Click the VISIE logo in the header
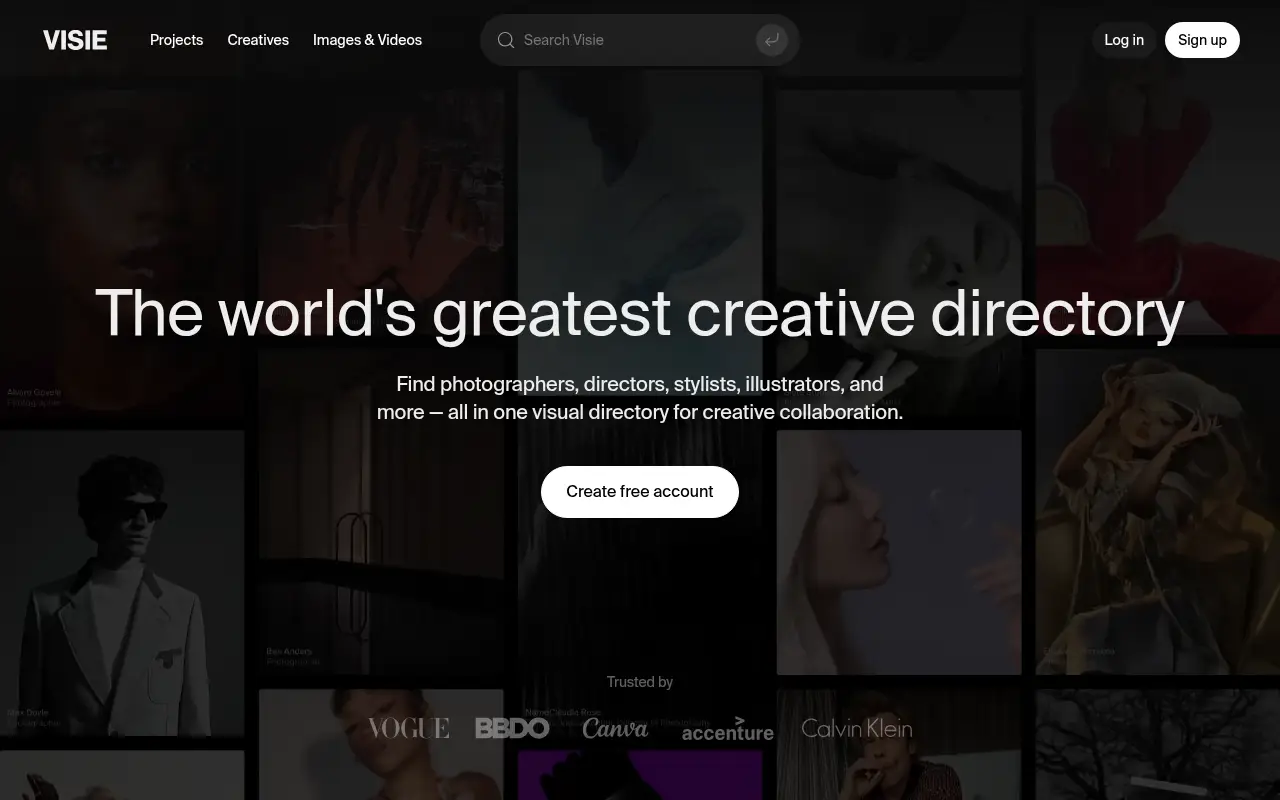The height and width of the screenshot is (800, 1280). (x=75, y=40)
